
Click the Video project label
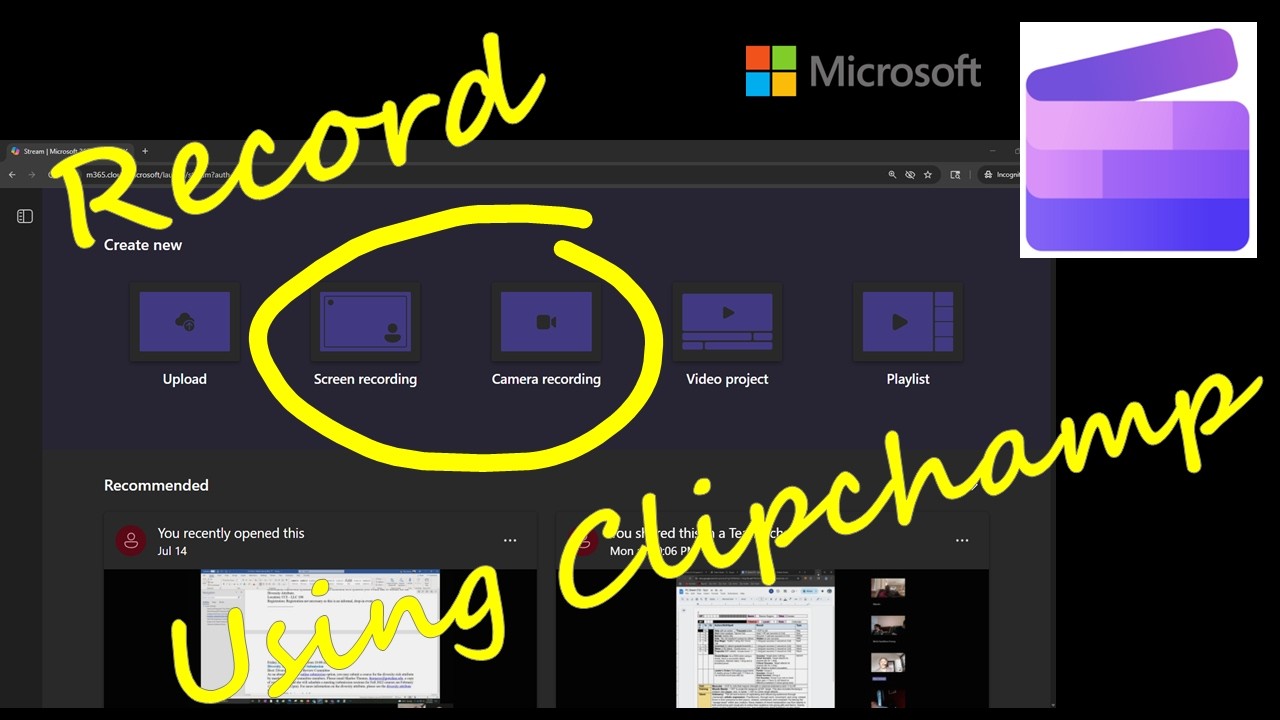click(727, 379)
